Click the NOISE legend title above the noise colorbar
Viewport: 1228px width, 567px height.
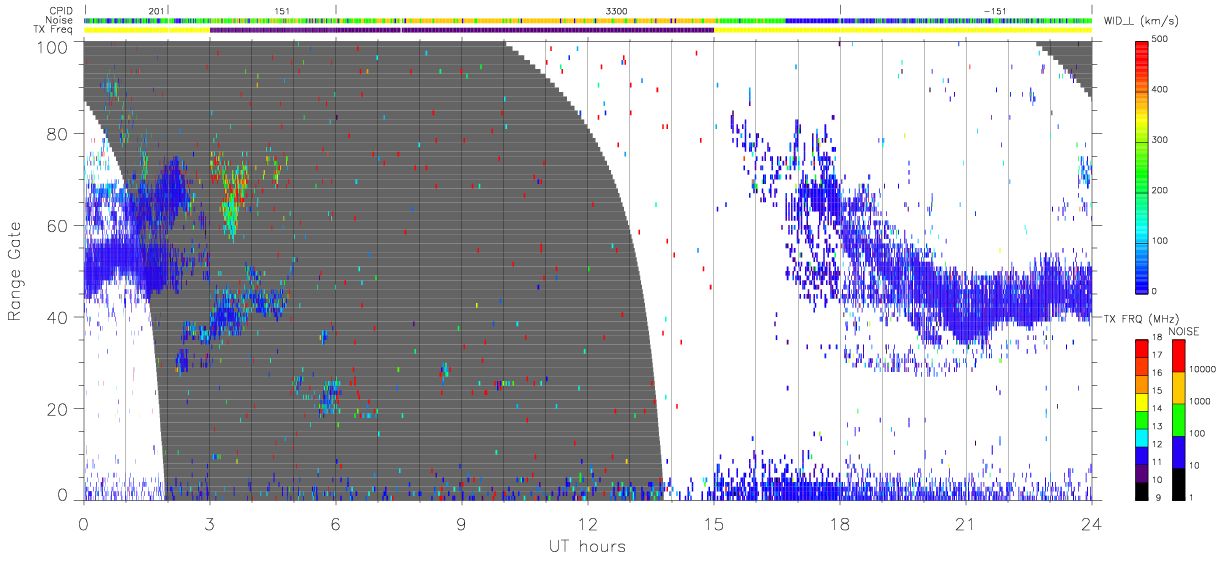click(1185, 331)
